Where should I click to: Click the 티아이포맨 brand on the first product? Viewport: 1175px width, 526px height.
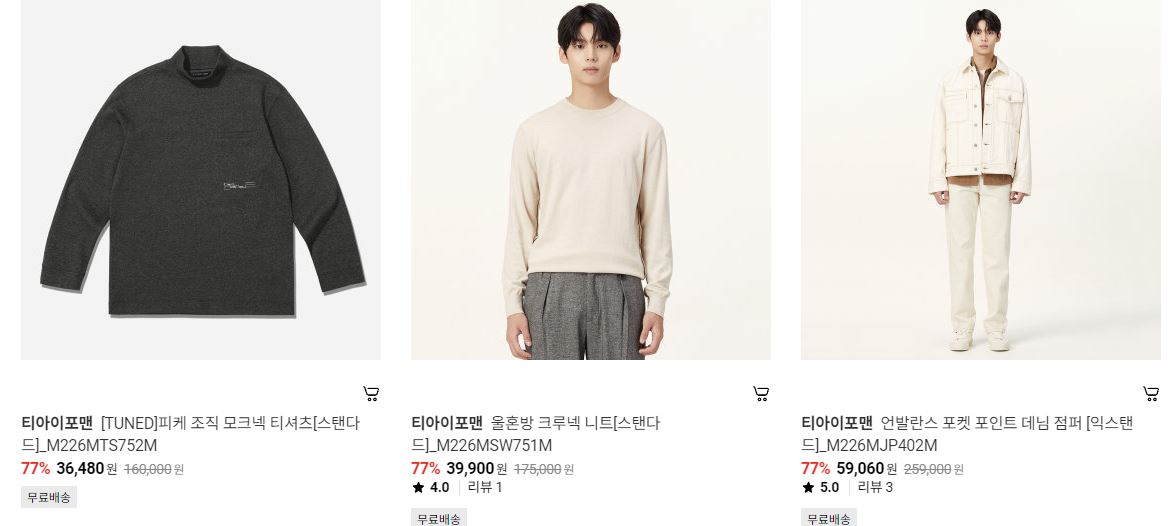57,423
